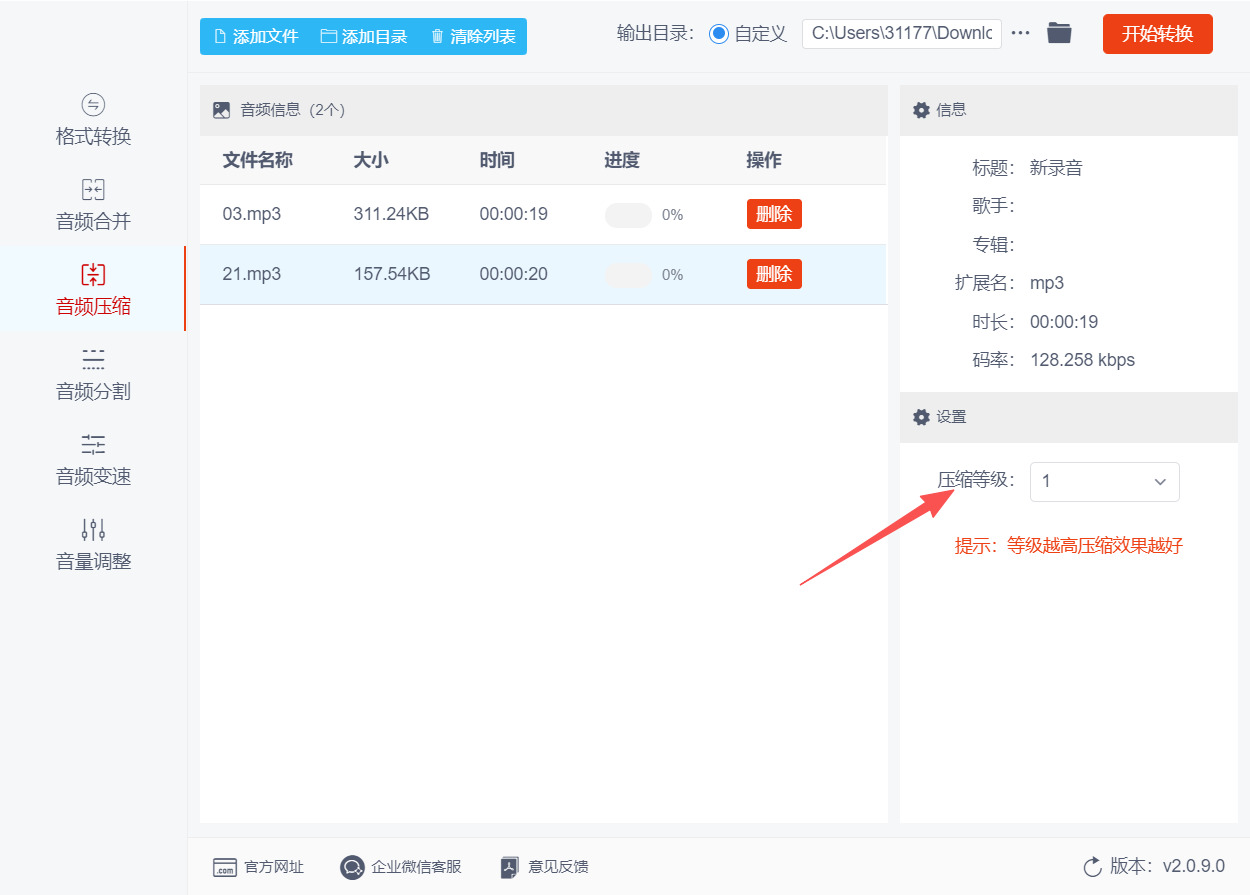This screenshot has width=1250, height=895.
Task: Switch to 格式转换 tab
Action: (x=93, y=120)
